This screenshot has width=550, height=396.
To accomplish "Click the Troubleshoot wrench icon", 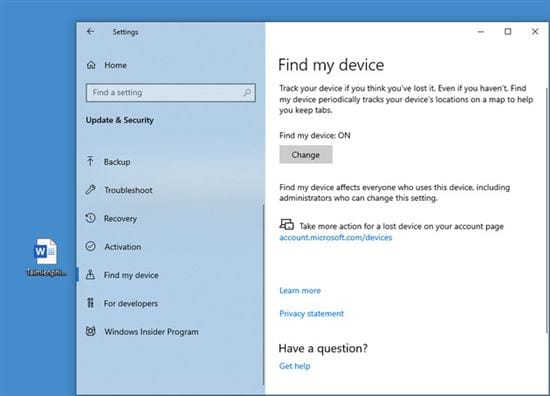I will point(90,190).
